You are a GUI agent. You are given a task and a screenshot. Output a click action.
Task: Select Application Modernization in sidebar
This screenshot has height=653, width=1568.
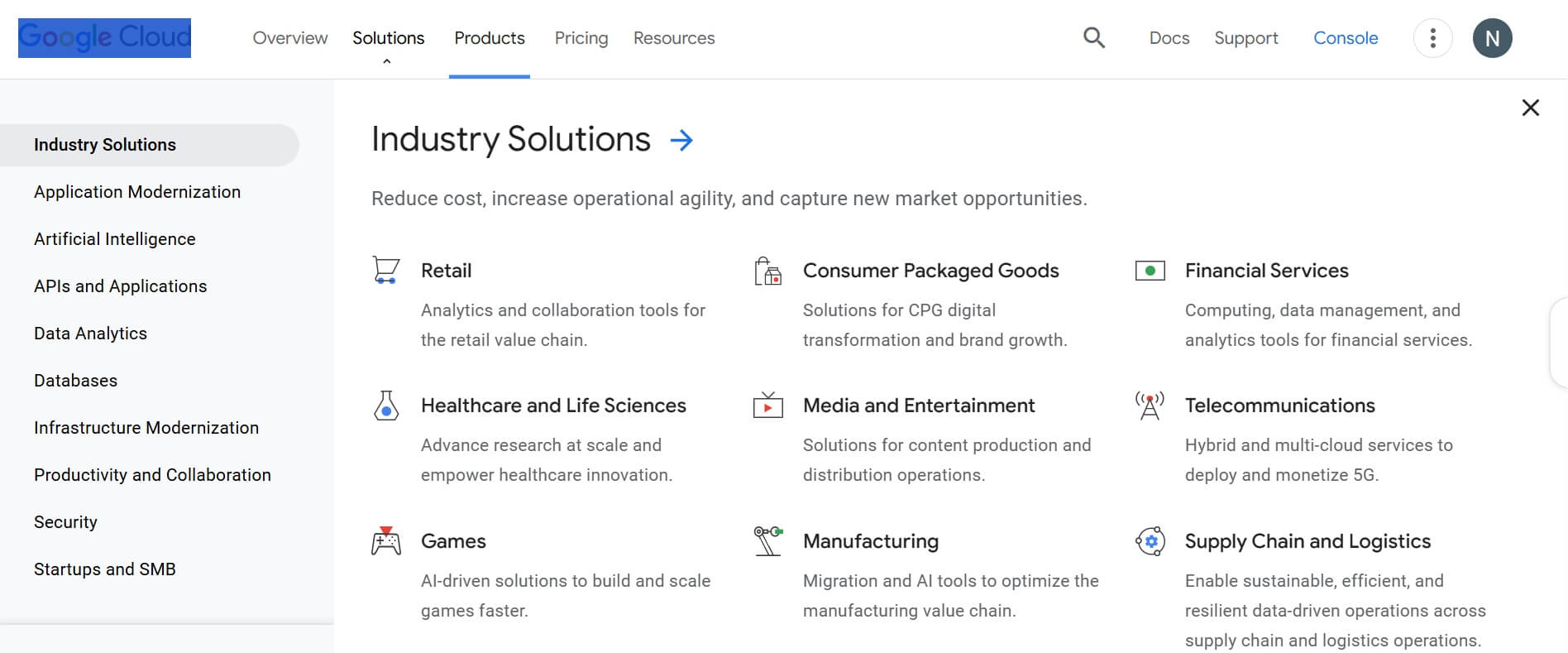(137, 192)
